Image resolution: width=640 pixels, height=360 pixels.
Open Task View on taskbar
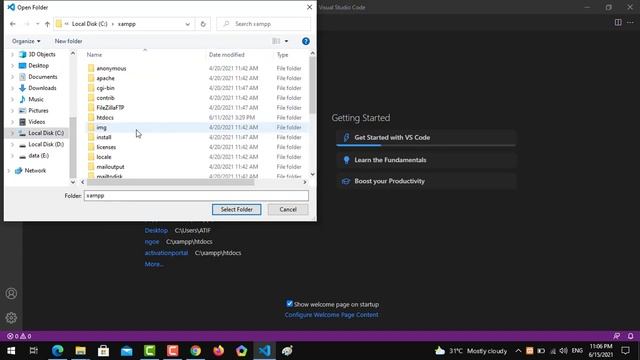click(x=34, y=351)
